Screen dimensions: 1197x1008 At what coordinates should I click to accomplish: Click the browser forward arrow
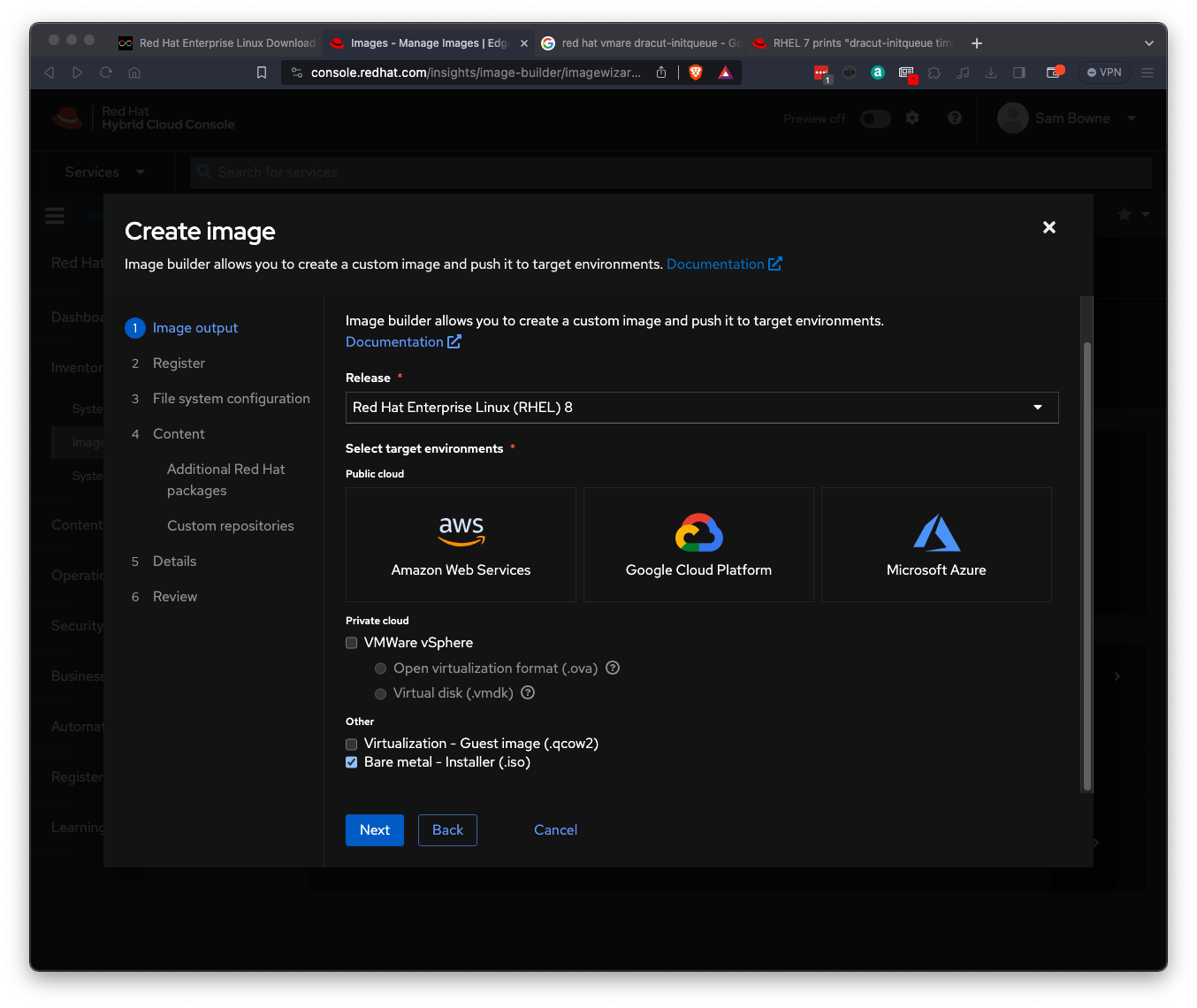78,73
